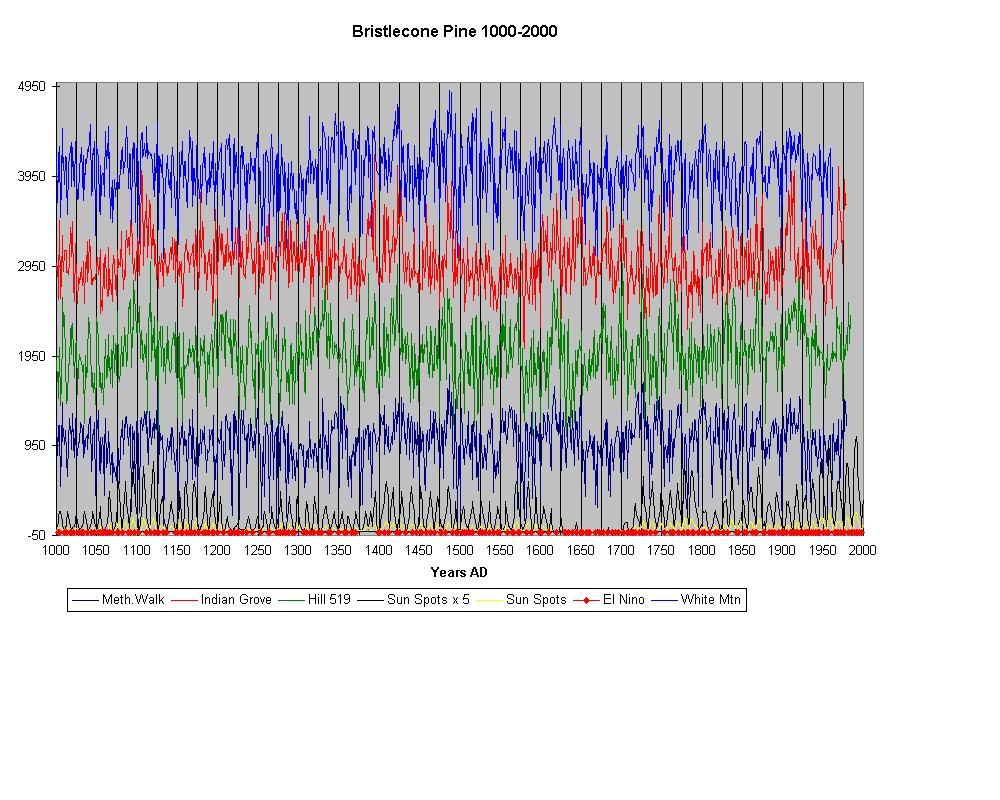1000x800 pixels.
Task: Select the Meth.Walk legend label
Action: click(x=133, y=600)
